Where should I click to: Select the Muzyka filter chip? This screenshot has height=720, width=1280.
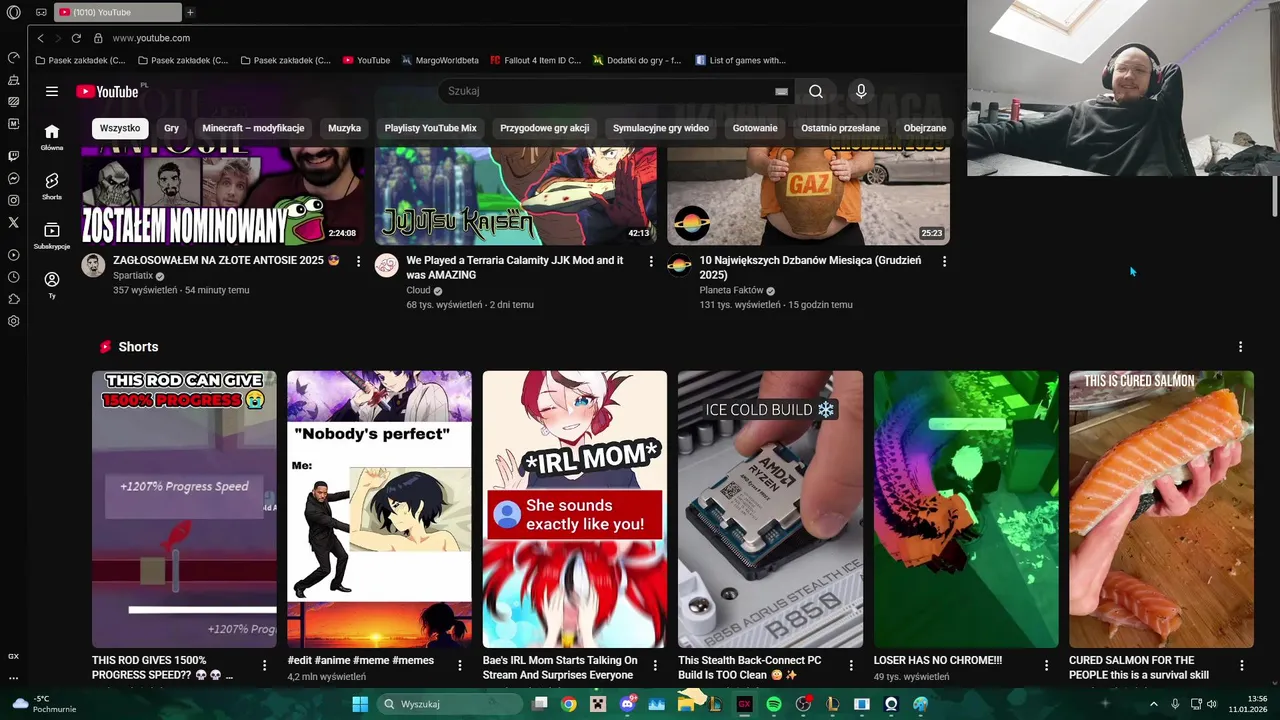pyautogui.click(x=344, y=128)
